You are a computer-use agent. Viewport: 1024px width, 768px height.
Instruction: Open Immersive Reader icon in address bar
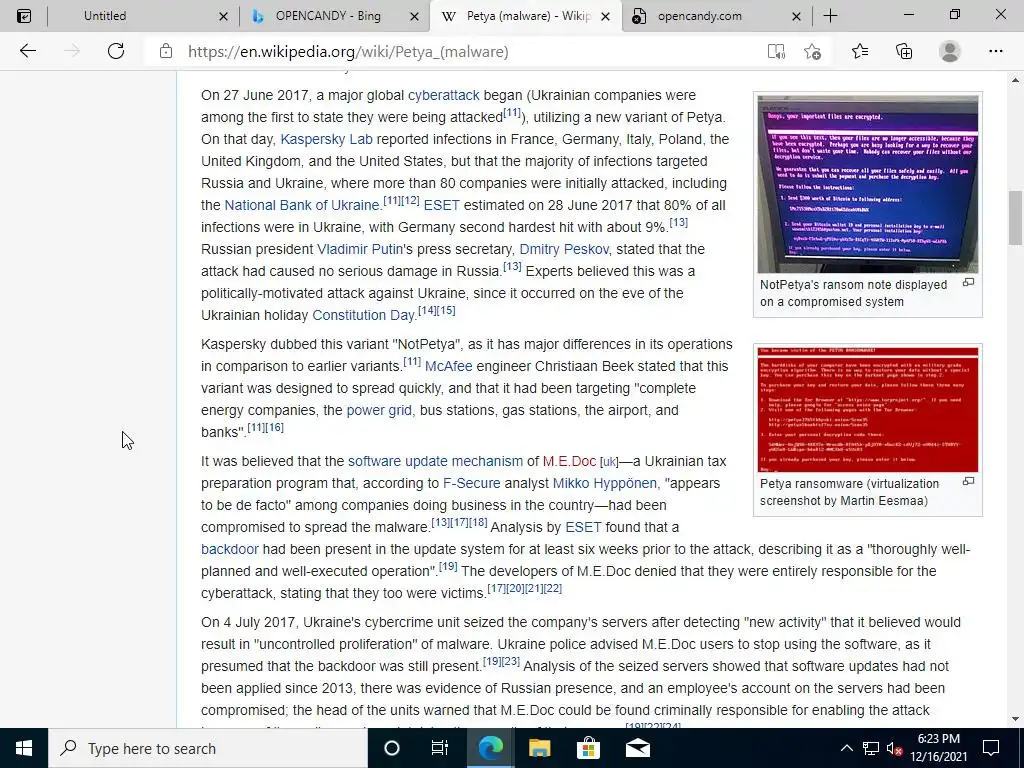click(x=776, y=52)
